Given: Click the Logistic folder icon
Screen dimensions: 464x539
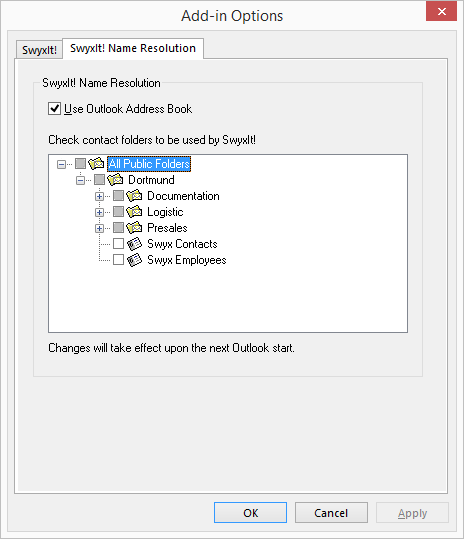Looking at the screenshot, I should pyautogui.click(x=134, y=212).
